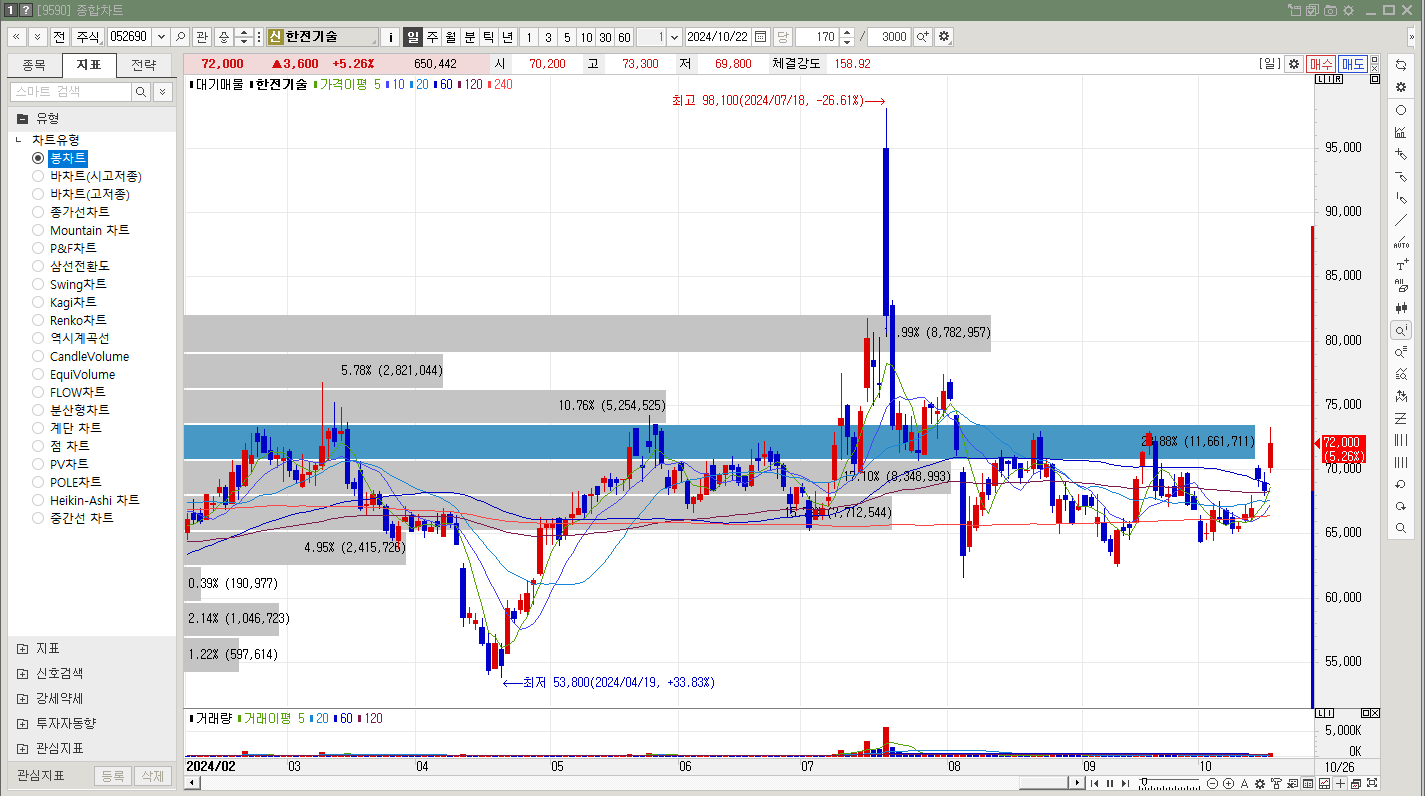This screenshot has height=796, width=1425.
Task: Click the smart search double-chevron expander
Action: (x=162, y=92)
